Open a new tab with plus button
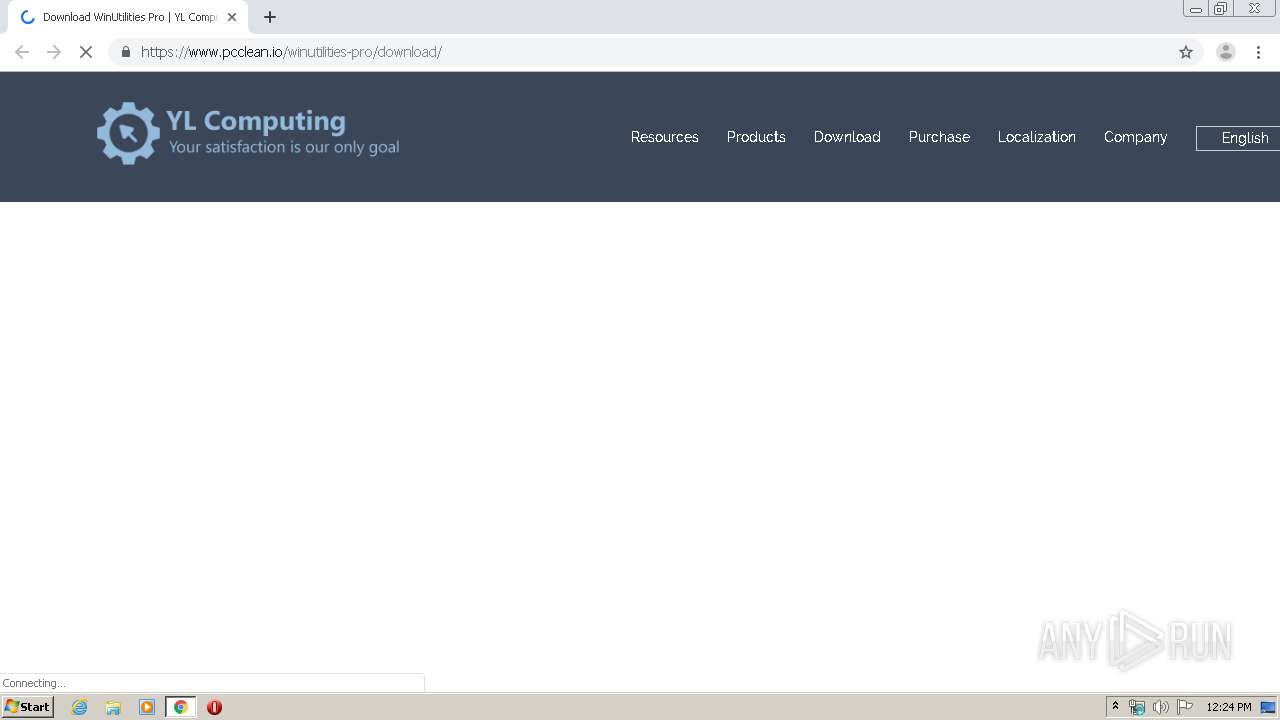 click(x=270, y=17)
